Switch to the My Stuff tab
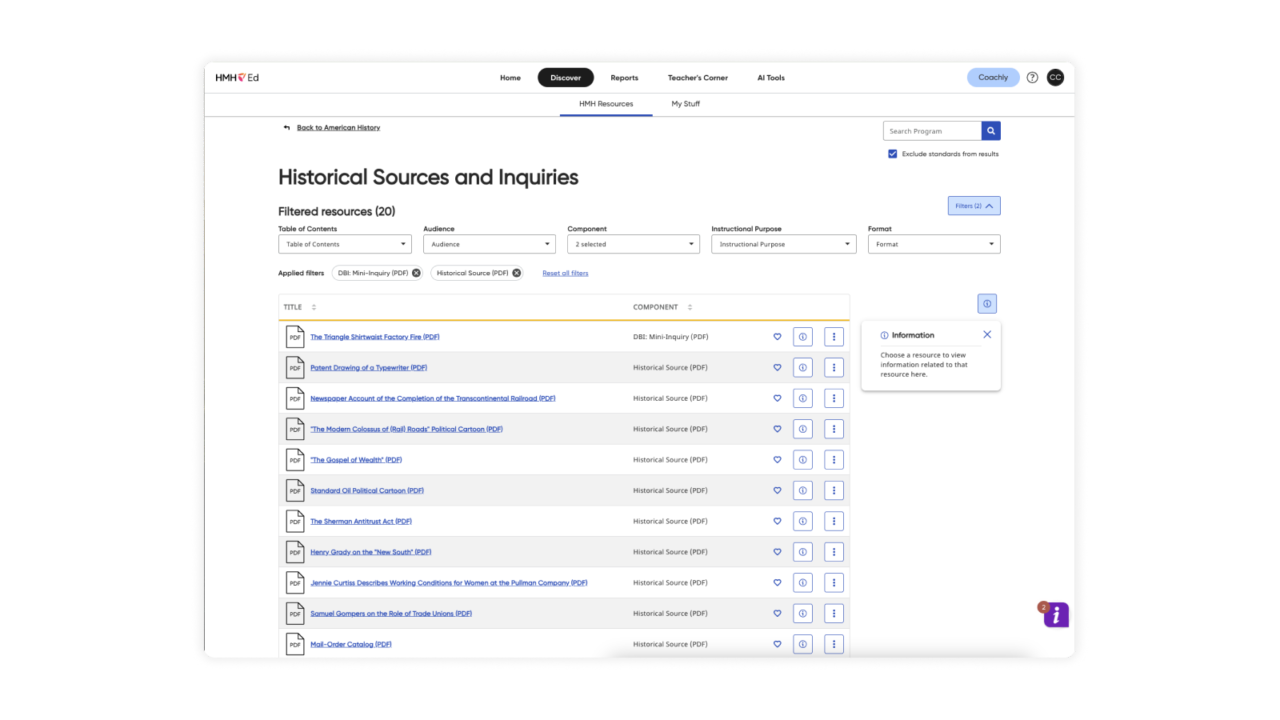Screen dimensions: 1280x720 pyautogui.click(x=686, y=104)
